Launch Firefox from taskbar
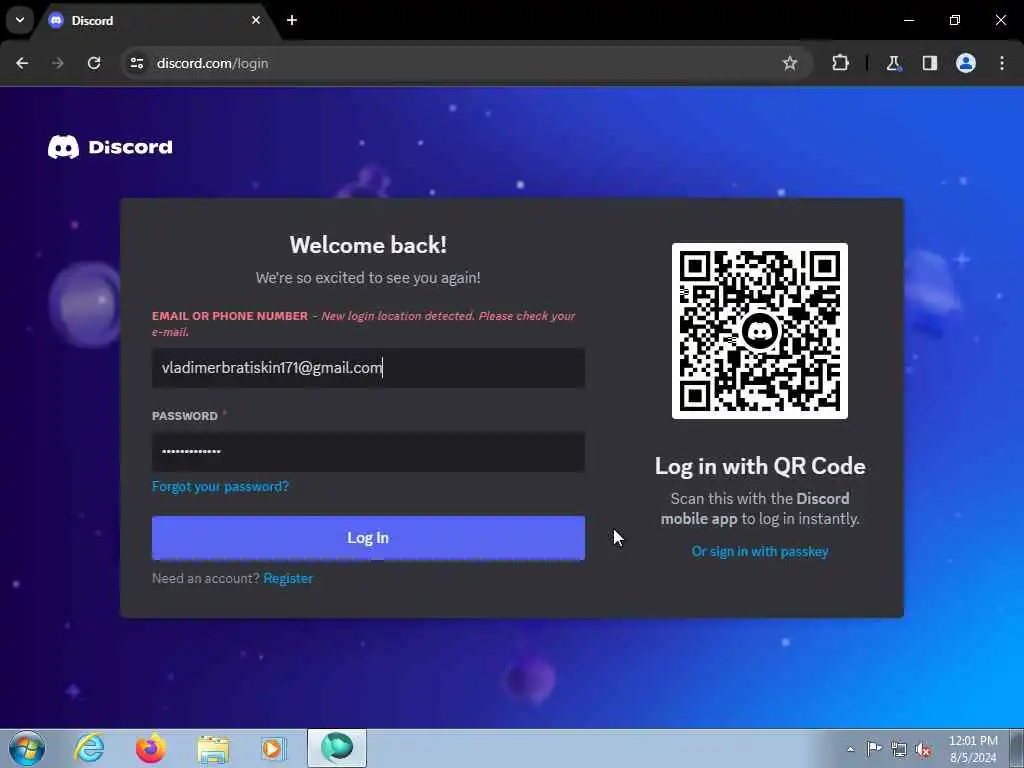 [150, 748]
